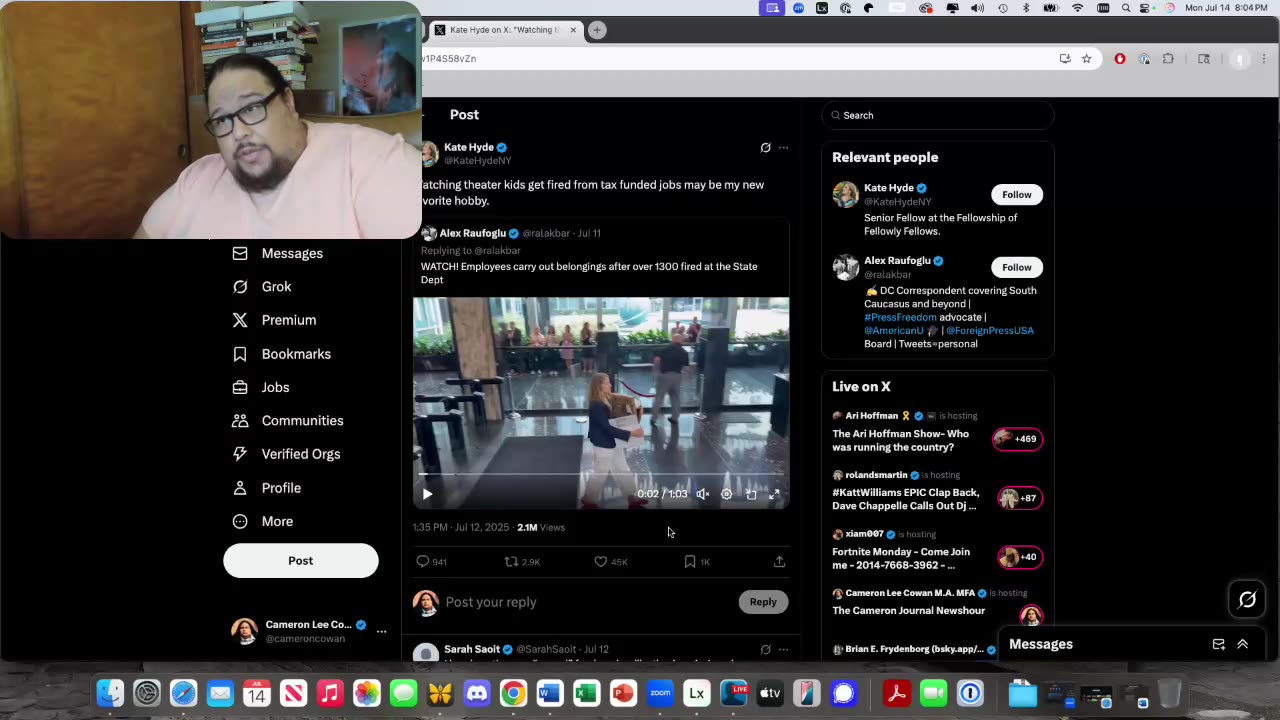
Task: Close the Kate Hyde on X tab
Action: 573,30
